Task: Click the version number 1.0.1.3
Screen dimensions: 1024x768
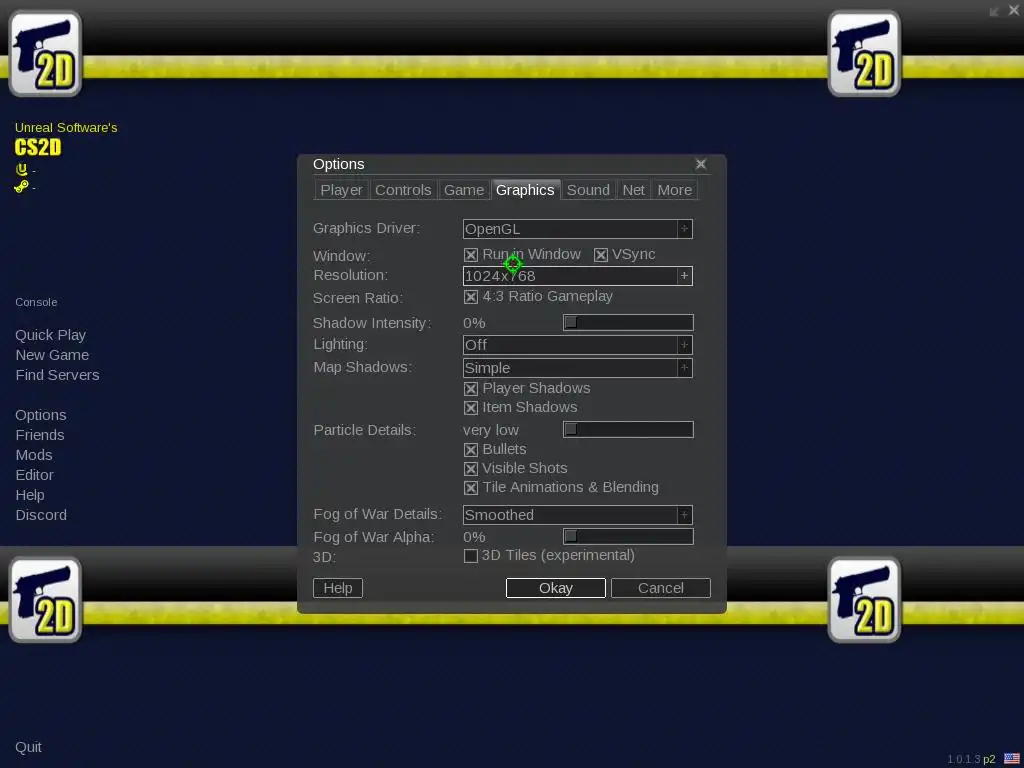Action: tap(963, 759)
